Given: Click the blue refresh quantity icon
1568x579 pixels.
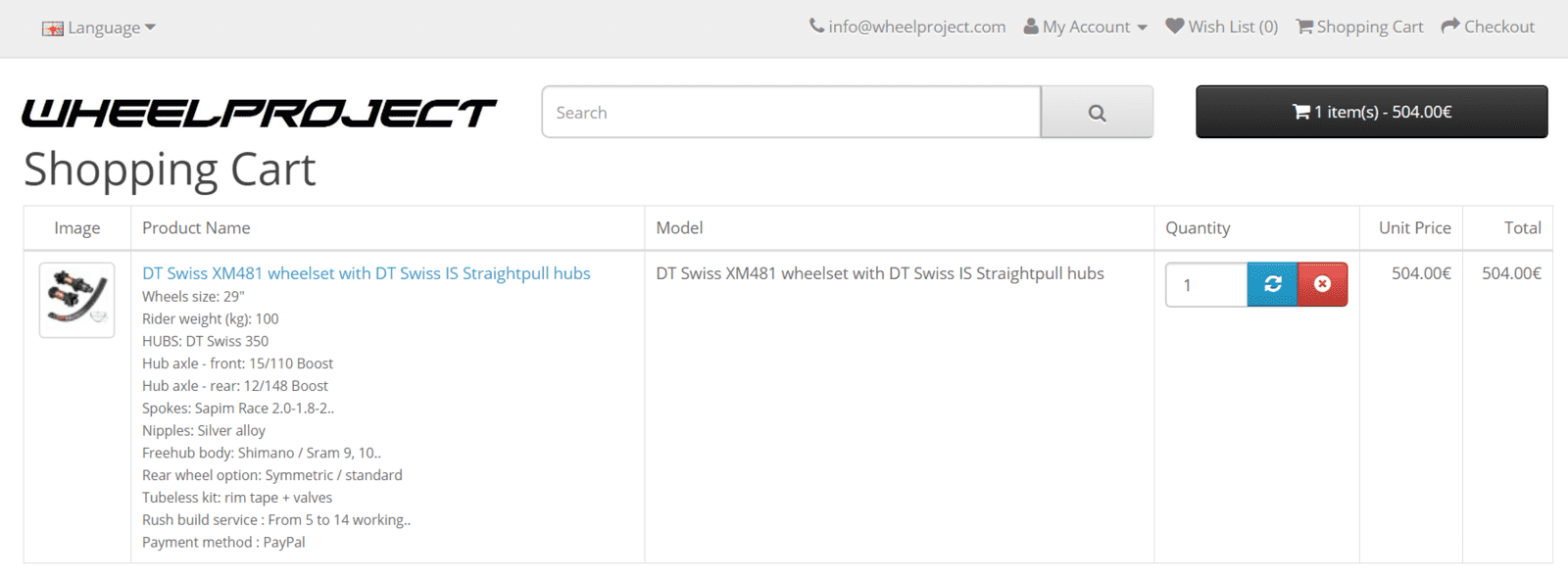Looking at the screenshot, I should (x=1272, y=284).
